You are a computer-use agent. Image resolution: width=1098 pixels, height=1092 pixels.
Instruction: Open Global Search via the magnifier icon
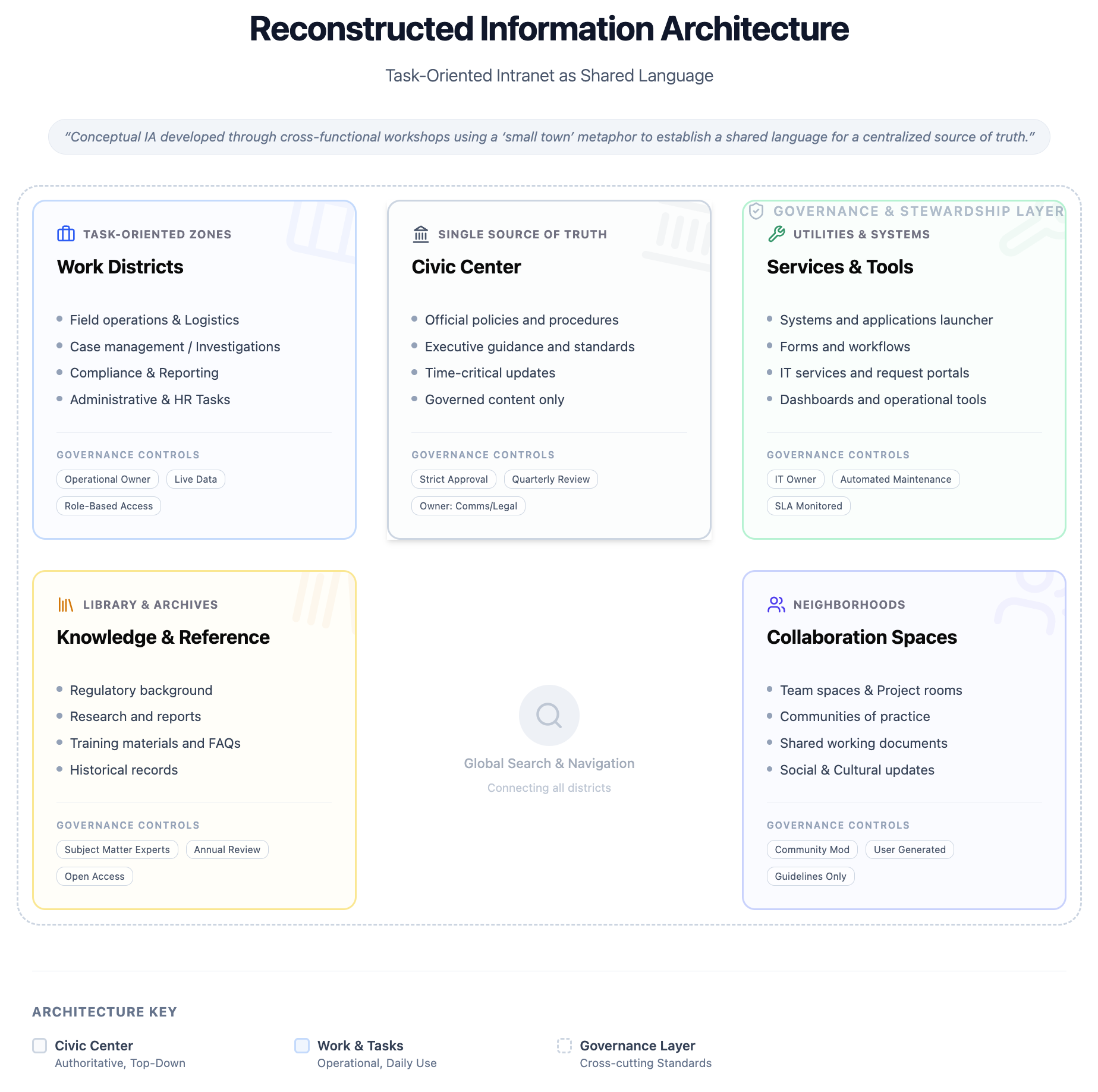(548, 715)
